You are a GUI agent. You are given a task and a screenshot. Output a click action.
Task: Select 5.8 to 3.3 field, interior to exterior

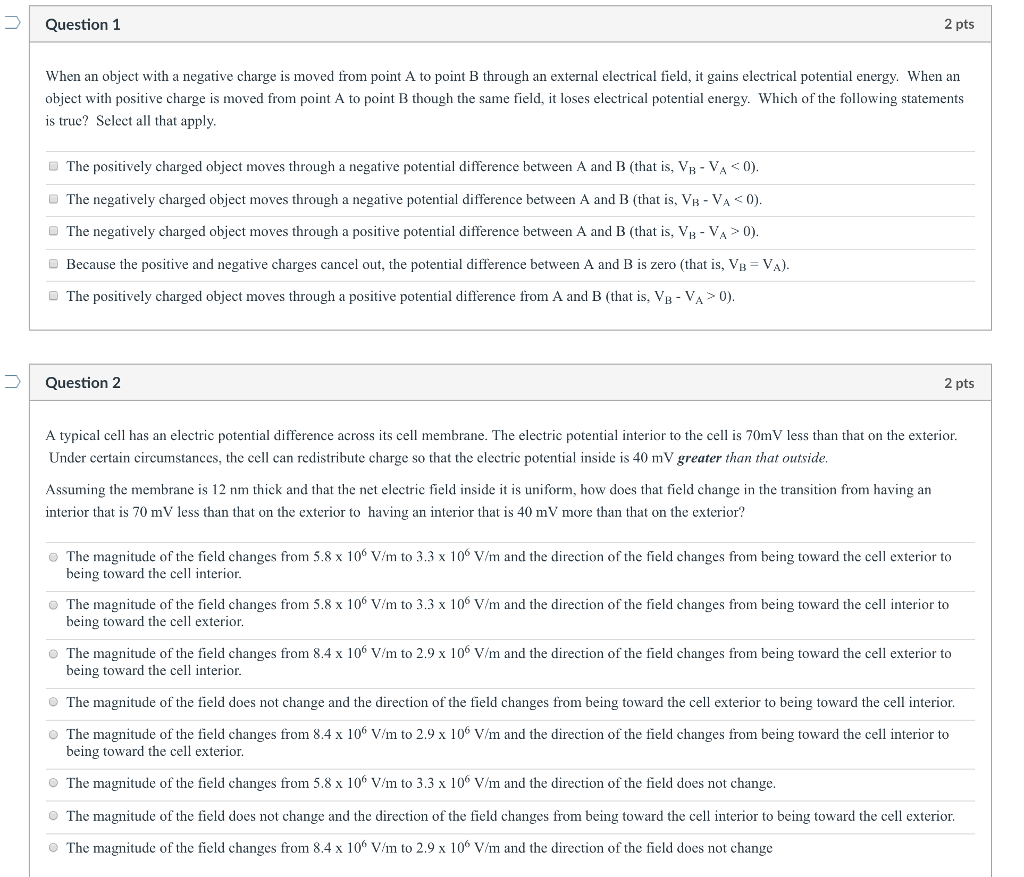53,605
